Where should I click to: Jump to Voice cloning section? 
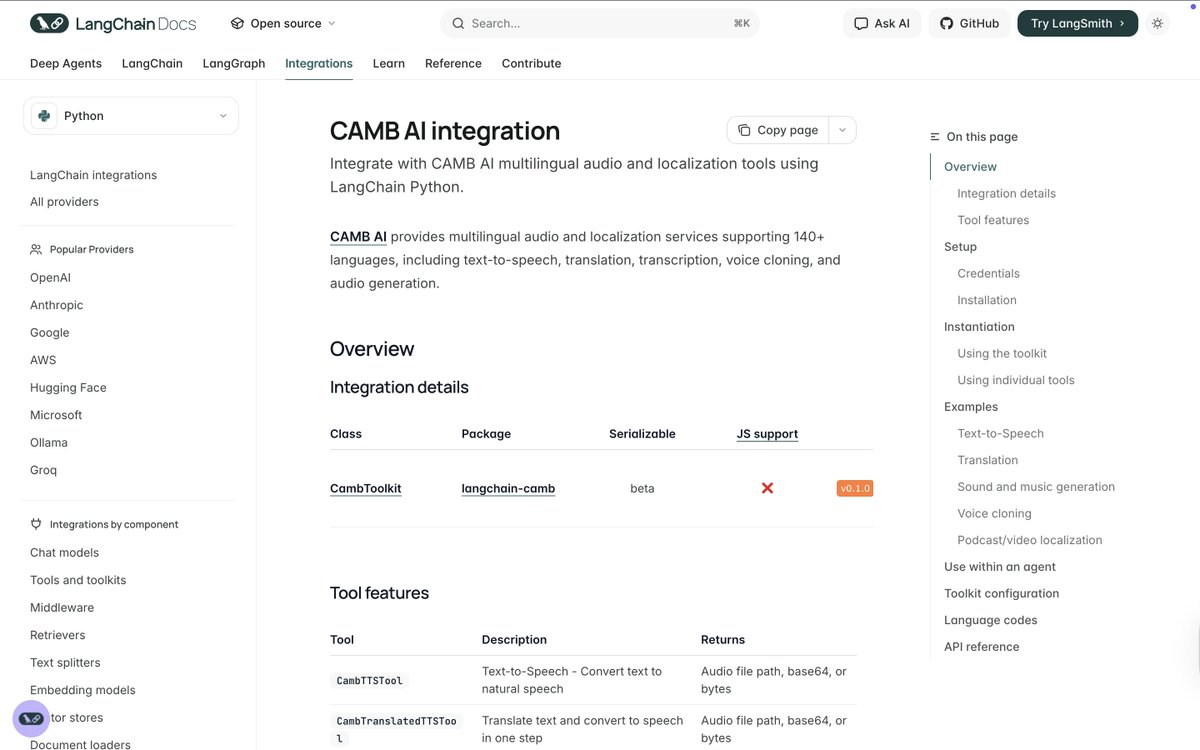(x=994, y=514)
